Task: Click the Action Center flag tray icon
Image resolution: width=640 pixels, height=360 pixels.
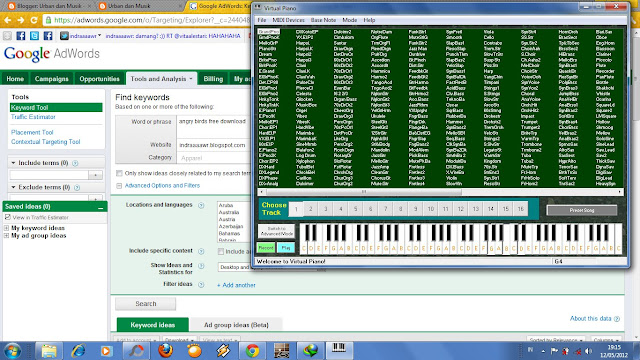Action: (x=554, y=351)
